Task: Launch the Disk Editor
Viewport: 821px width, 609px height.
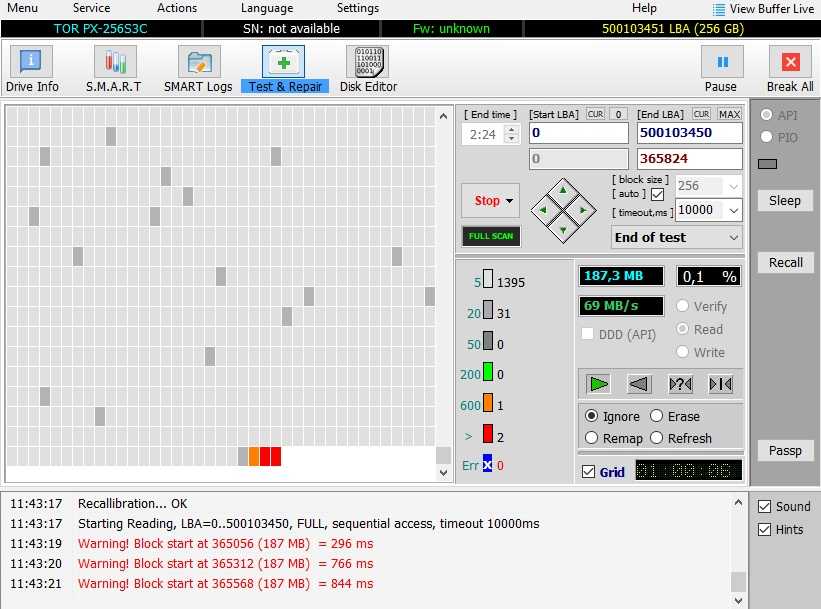Action: pos(368,68)
